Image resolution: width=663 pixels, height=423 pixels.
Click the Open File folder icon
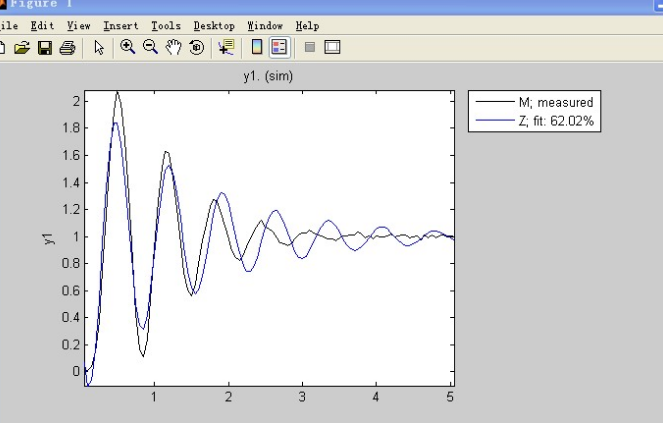coord(22,47)
